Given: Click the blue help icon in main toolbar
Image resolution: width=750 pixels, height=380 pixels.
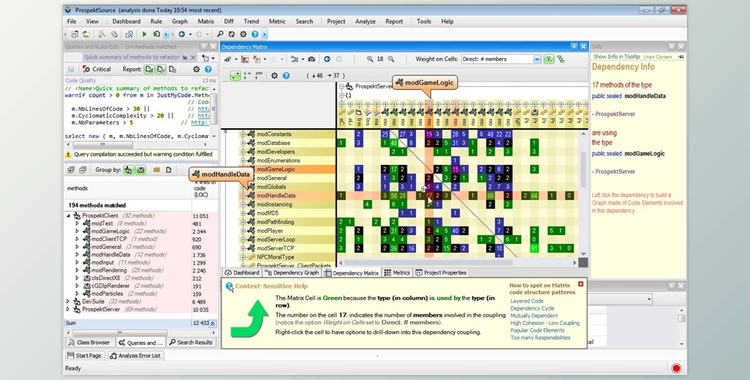Looking at the screenshot, I should (x=255, y=34).
